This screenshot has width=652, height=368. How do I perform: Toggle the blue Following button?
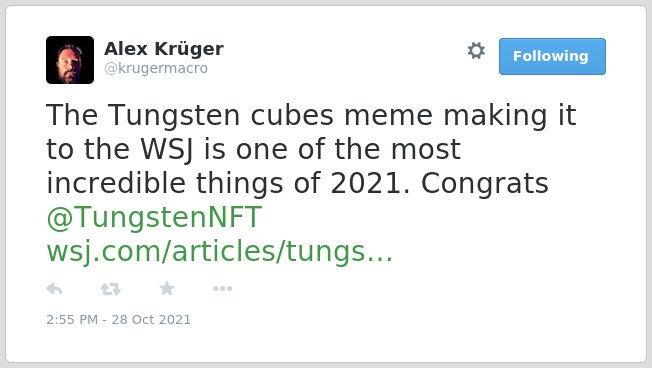point(552,57)
